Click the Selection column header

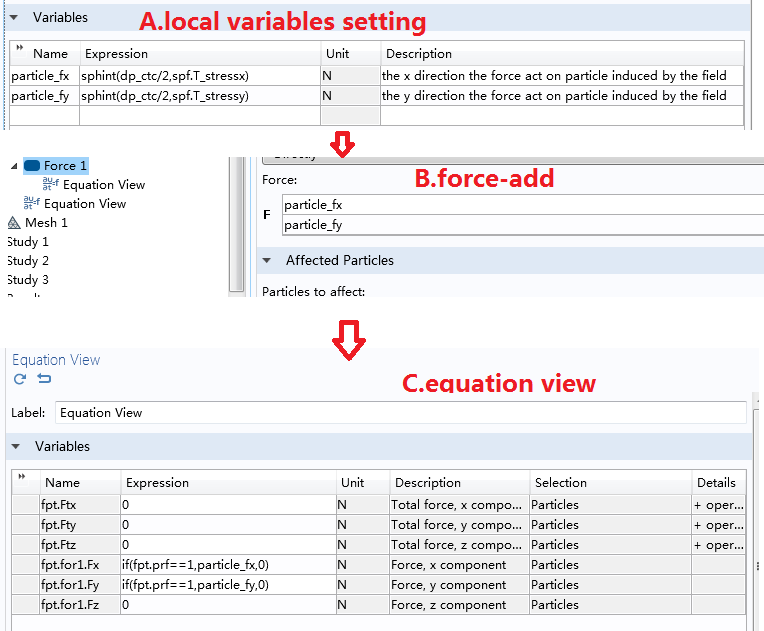tap(560, 483)
